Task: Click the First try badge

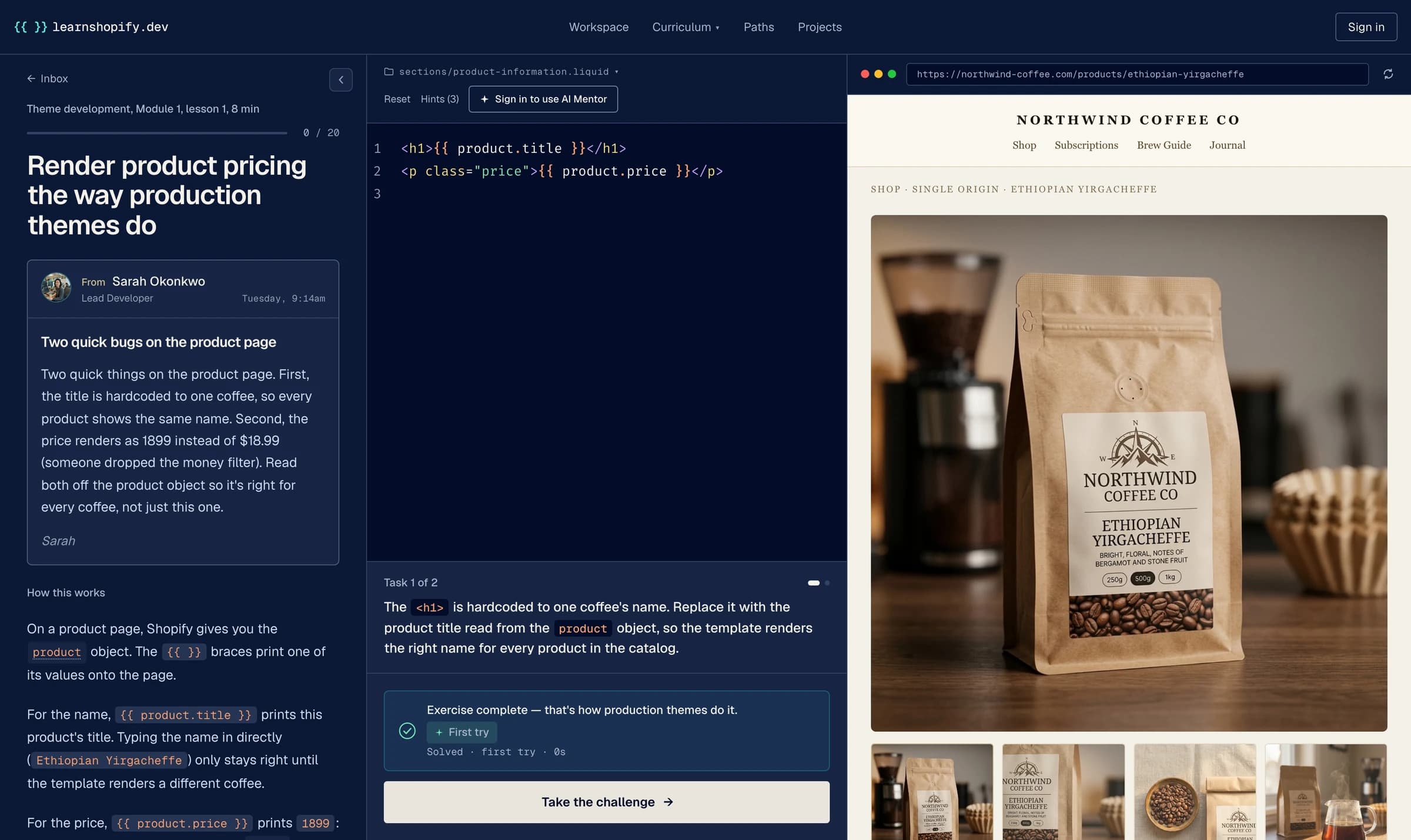Action: 462,732
